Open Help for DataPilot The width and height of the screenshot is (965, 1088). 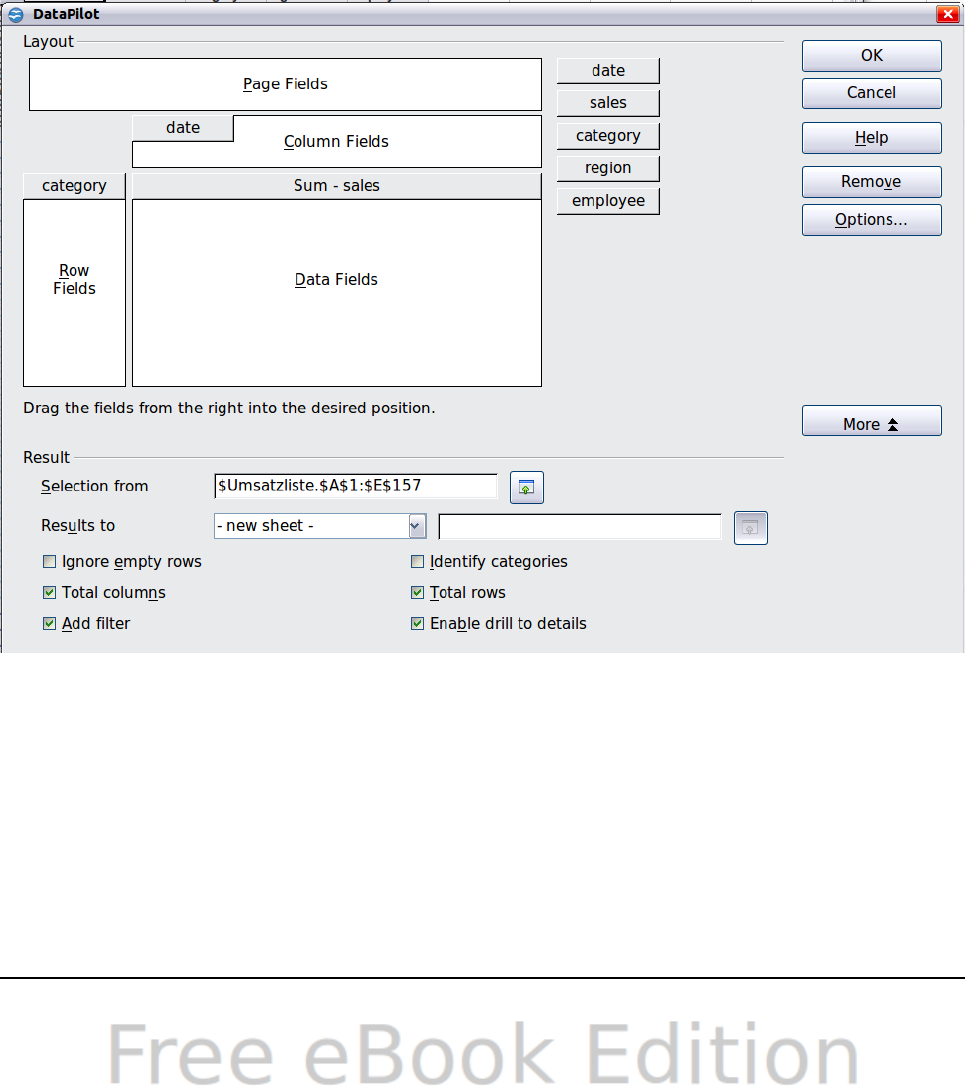(x=871, y=137)
